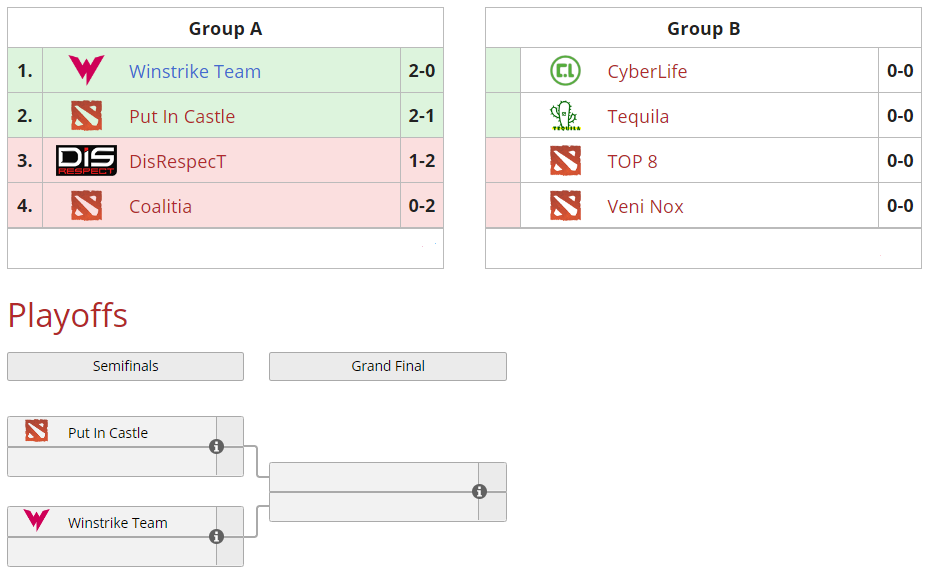Click the Winstrike Team logo in Group A
Viewport: 933px width, 574px height.
point(86,71)
